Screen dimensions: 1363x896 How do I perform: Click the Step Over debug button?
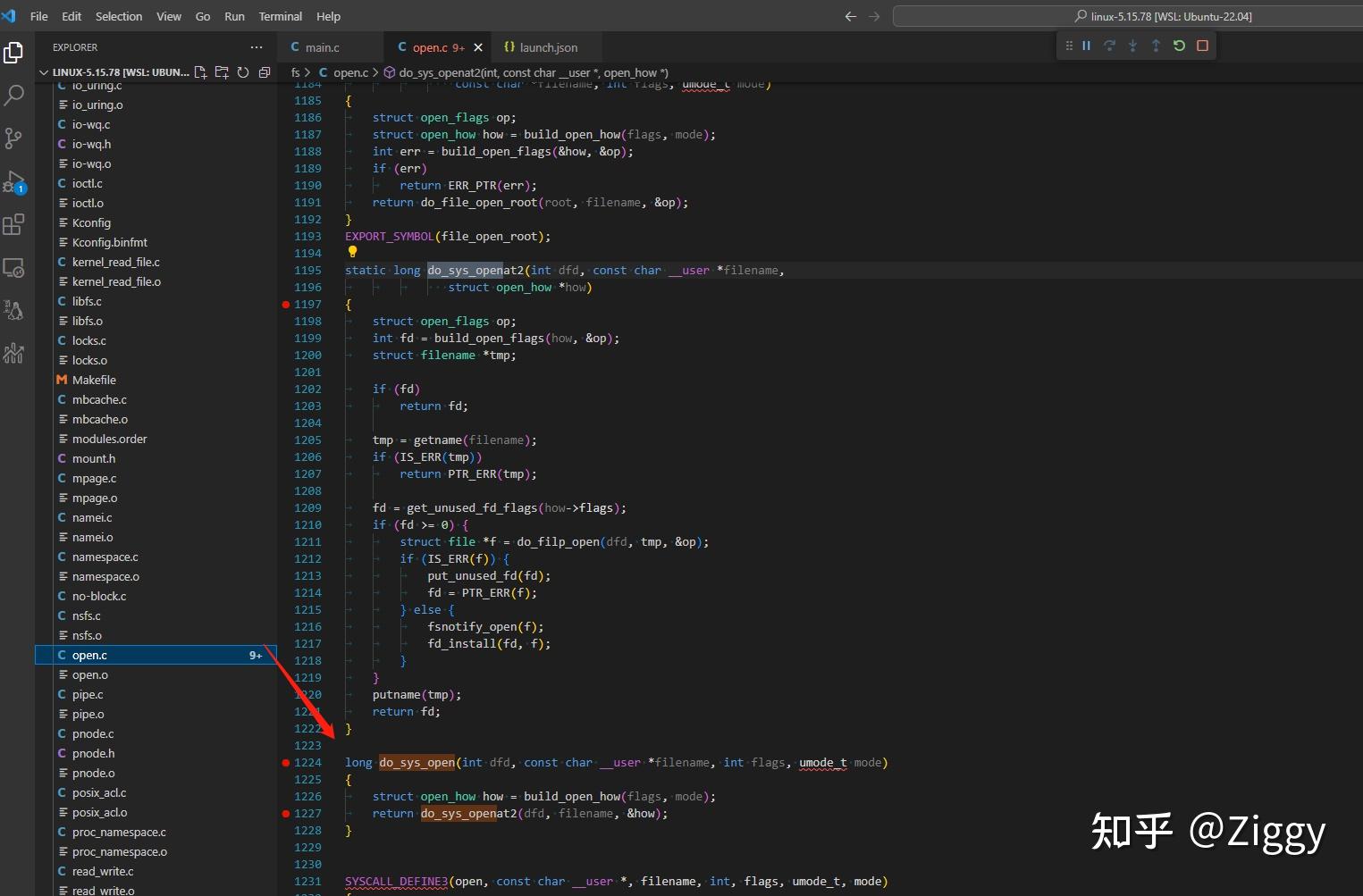coord(1109,46)
